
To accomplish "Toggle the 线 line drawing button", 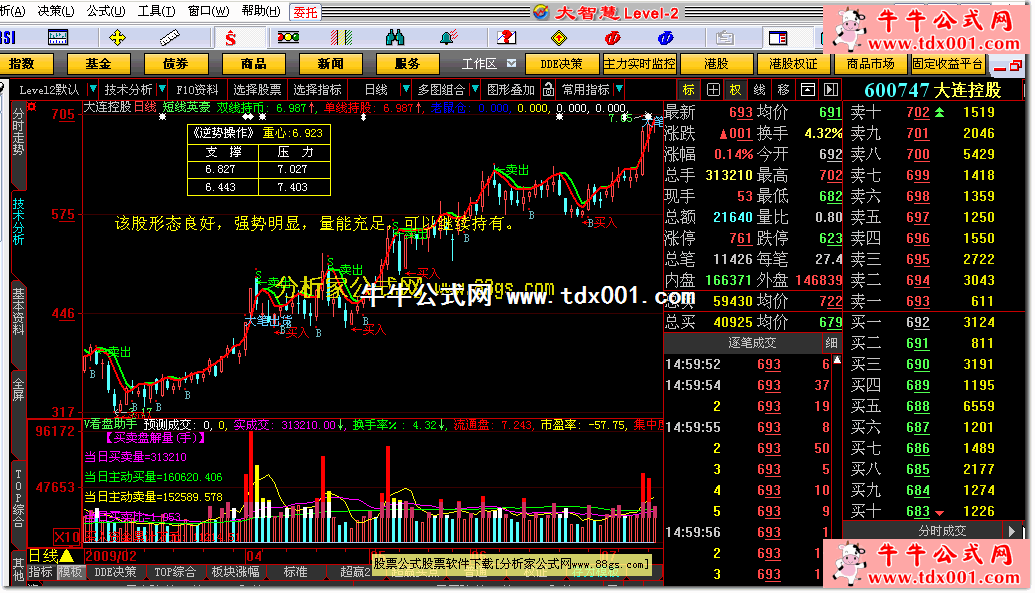I will click(759, 90).
